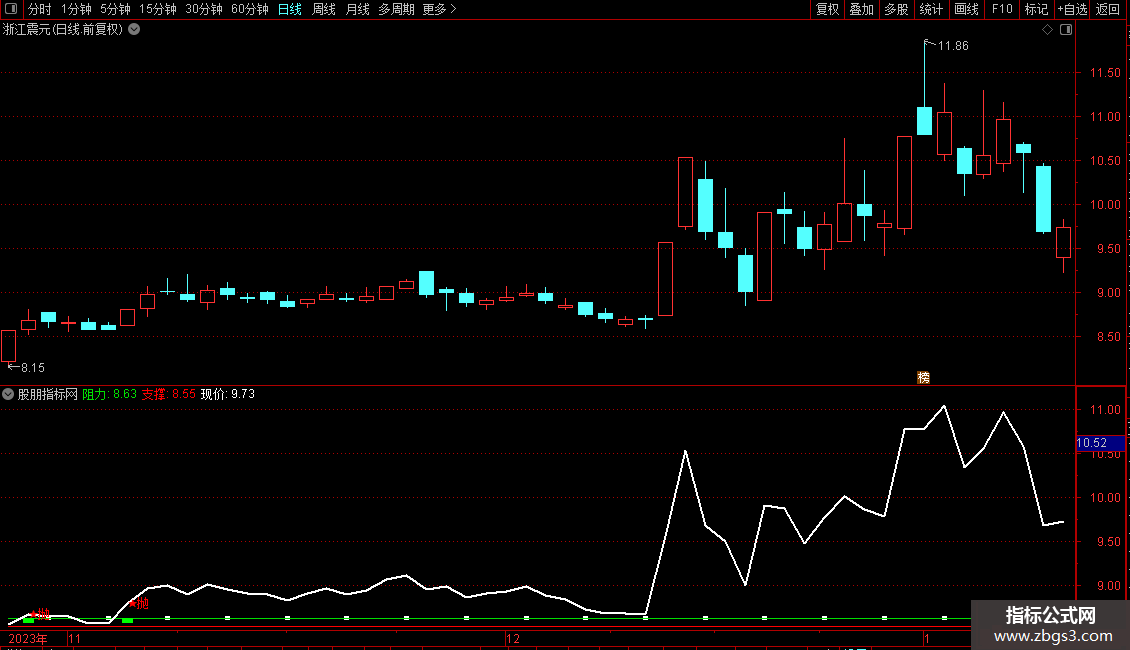Screen dimensions: 1130x650
Task: Click the 11 month marker on timeline
Action: 74,638
